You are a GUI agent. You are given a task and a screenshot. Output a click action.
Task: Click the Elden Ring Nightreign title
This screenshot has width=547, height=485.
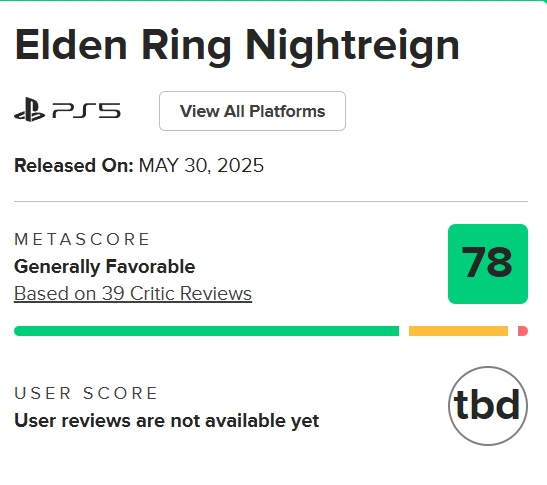237,46
